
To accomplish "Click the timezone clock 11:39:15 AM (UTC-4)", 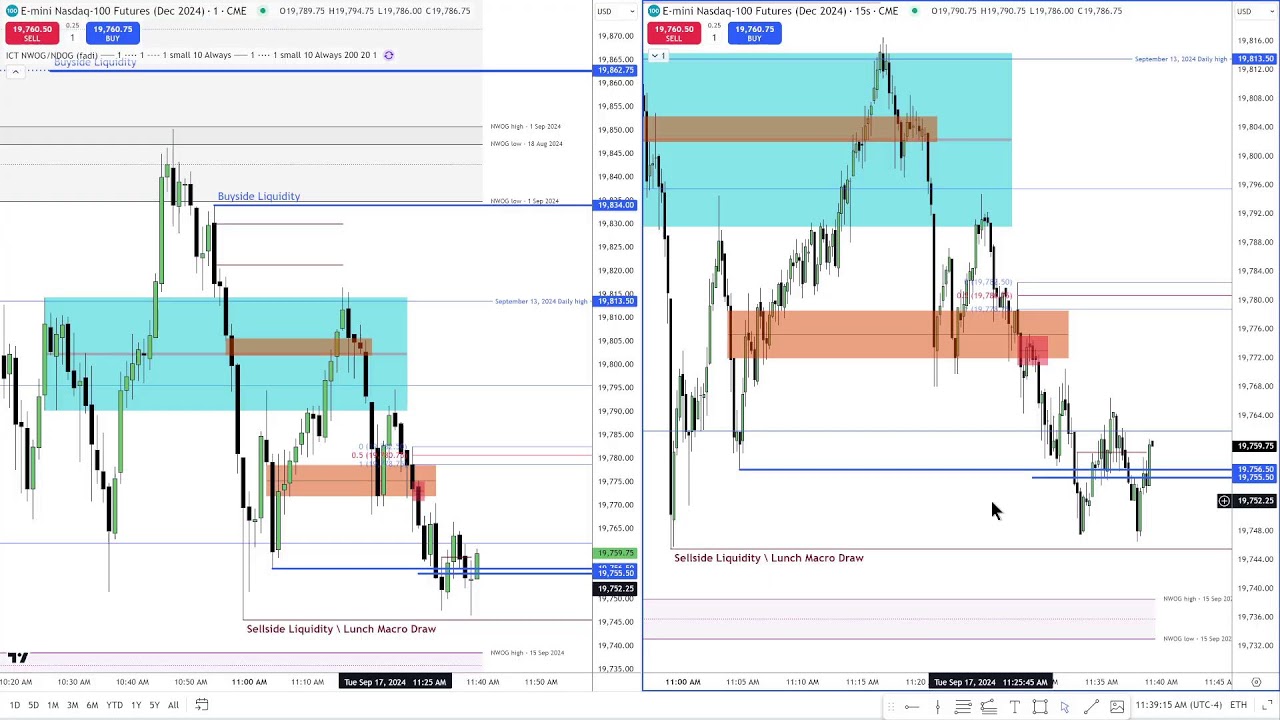I will coord(1177,705).
